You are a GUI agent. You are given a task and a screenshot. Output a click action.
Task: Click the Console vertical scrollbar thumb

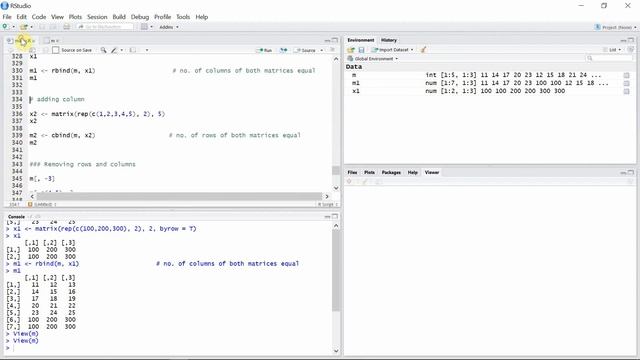click(336, 271)
